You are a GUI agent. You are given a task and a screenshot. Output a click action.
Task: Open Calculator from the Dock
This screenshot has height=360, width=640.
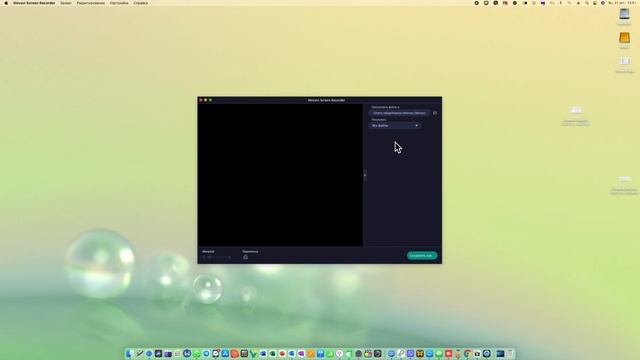tap(244, 353)
